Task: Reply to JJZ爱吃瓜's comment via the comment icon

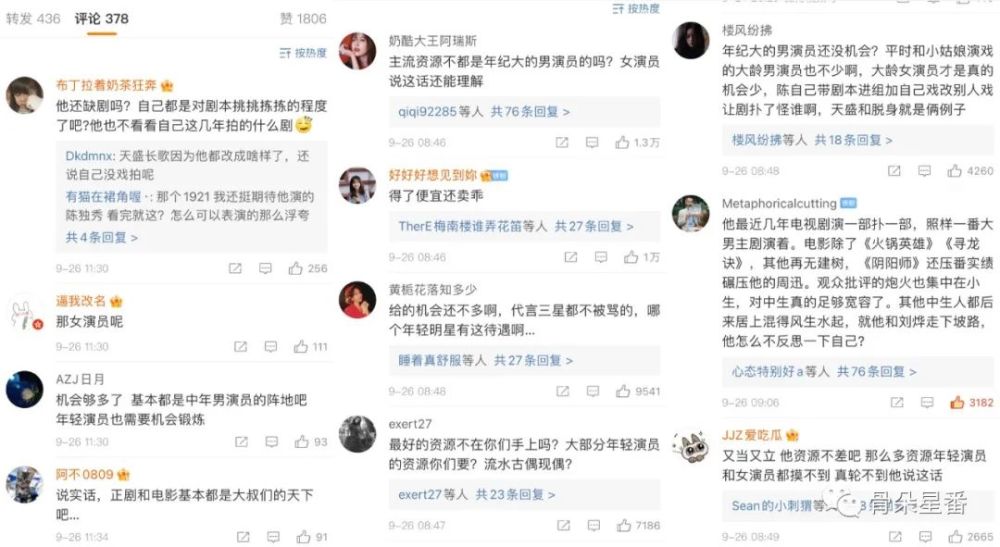Action: pos(925,537)
